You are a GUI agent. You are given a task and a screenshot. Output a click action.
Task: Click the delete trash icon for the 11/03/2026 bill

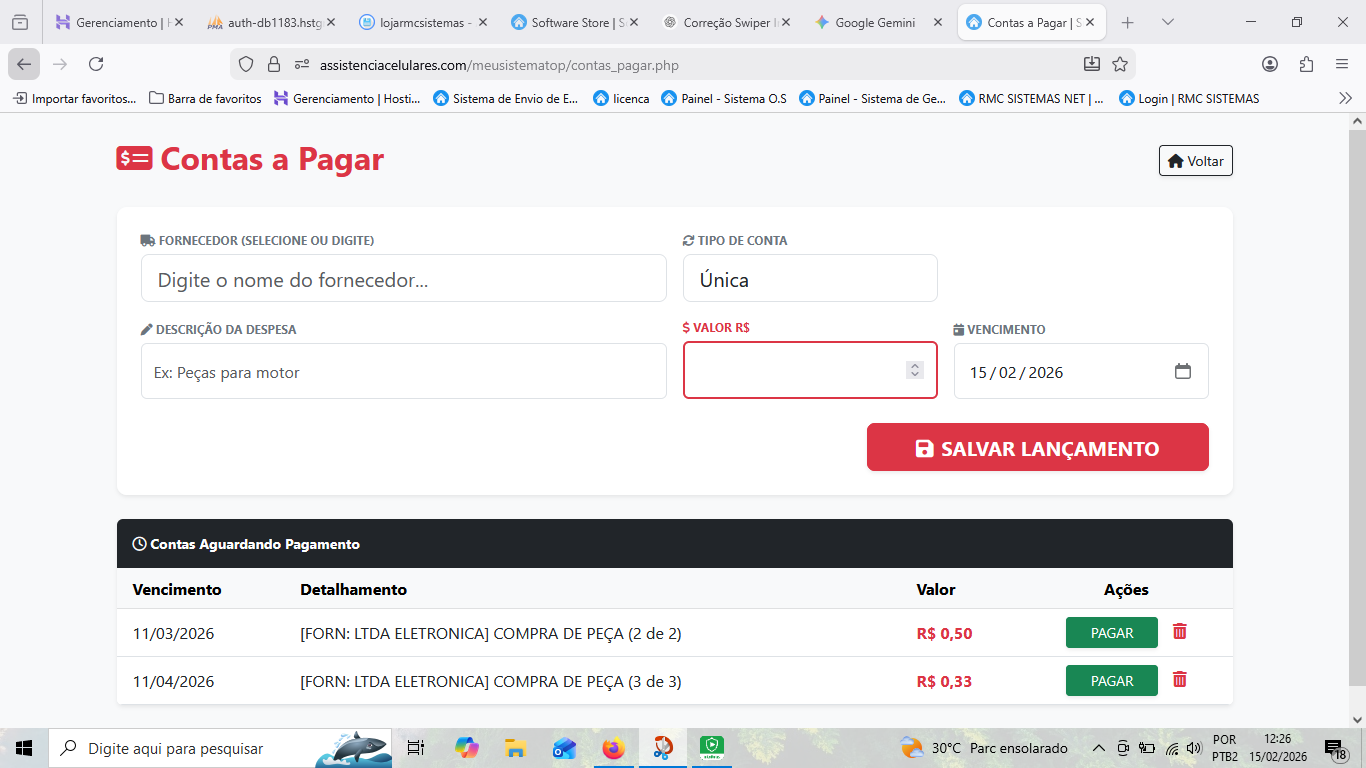pyautogui.click(x=1179, y=632)
